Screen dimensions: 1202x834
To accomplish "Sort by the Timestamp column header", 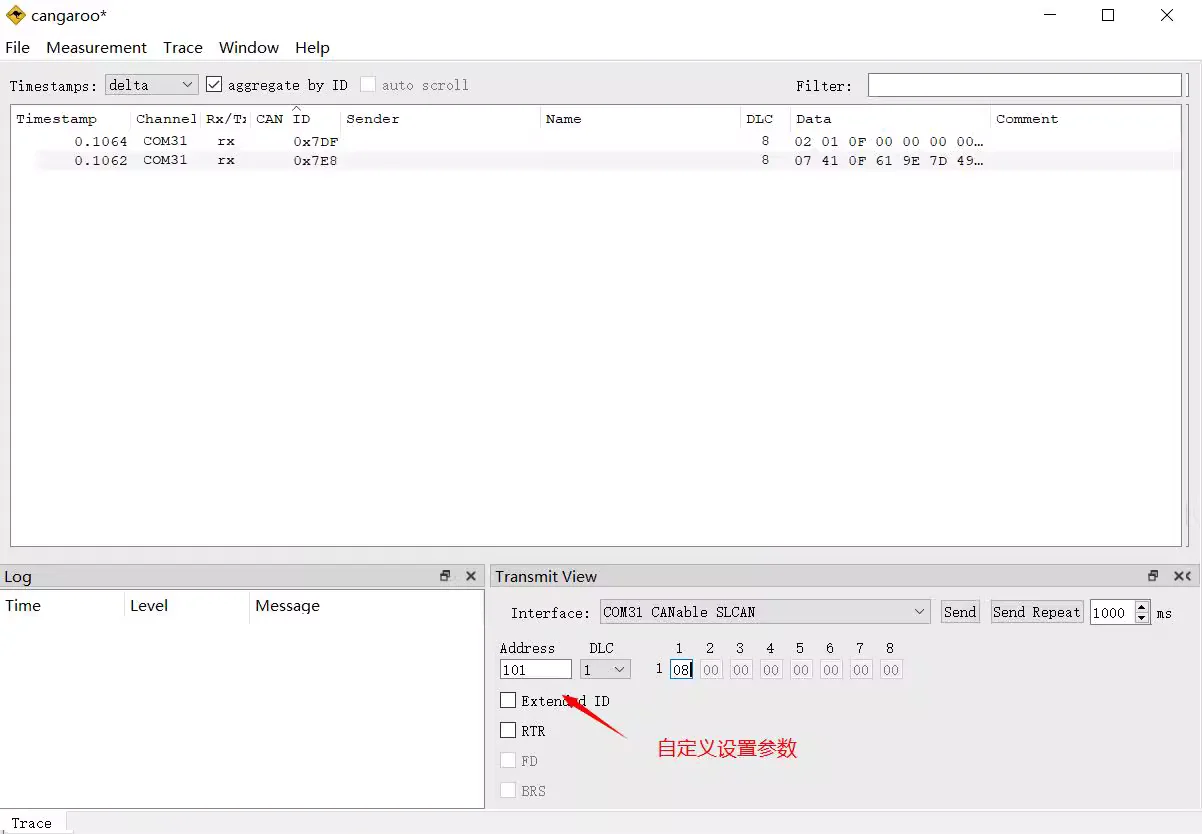I will (71, 118).
